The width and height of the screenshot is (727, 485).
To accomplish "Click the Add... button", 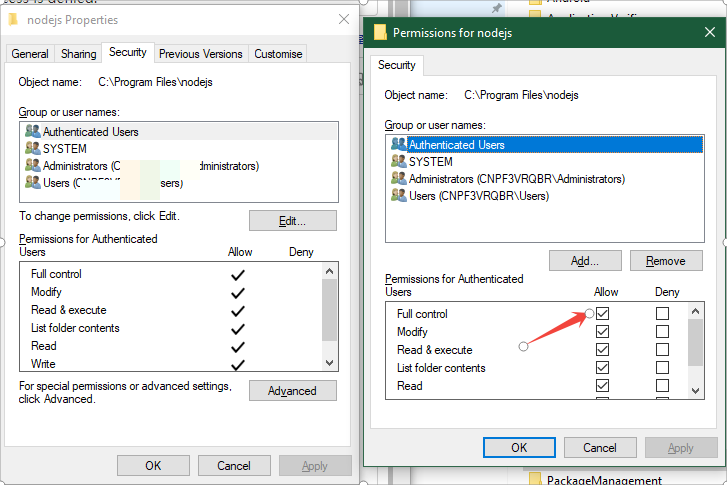I will coord(585,261).
